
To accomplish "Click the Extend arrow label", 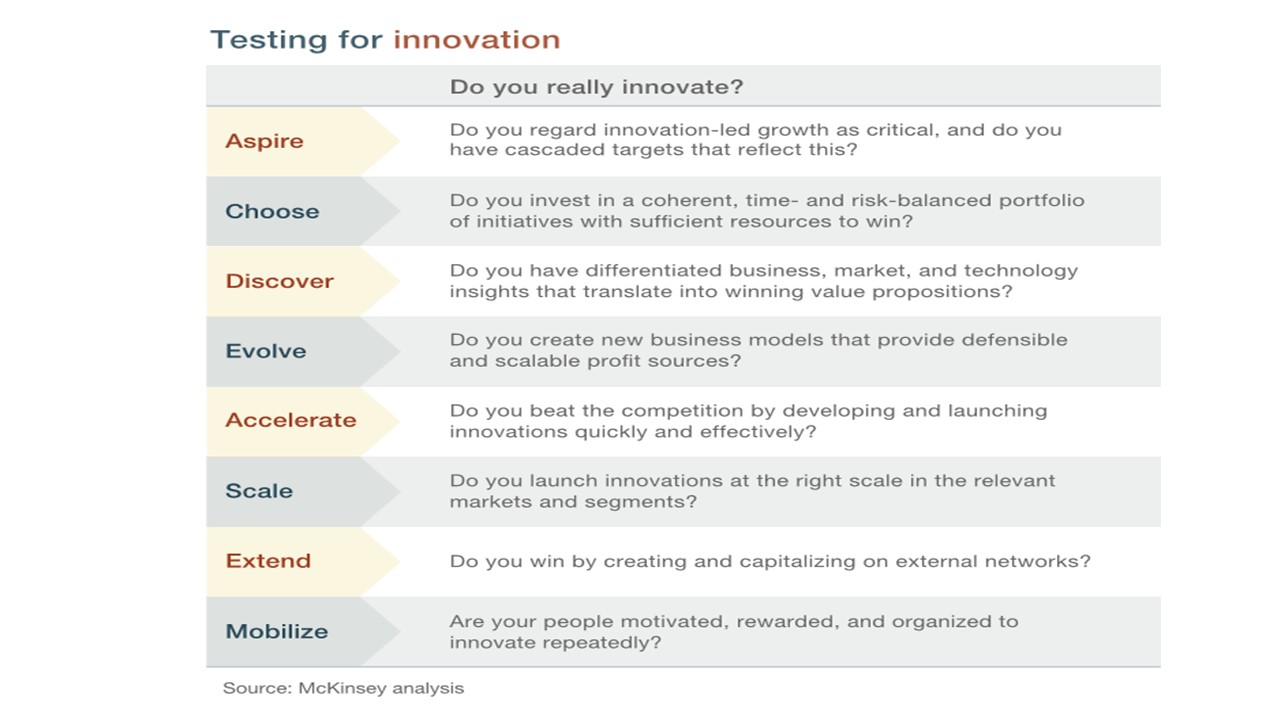I will coord(268,561).
